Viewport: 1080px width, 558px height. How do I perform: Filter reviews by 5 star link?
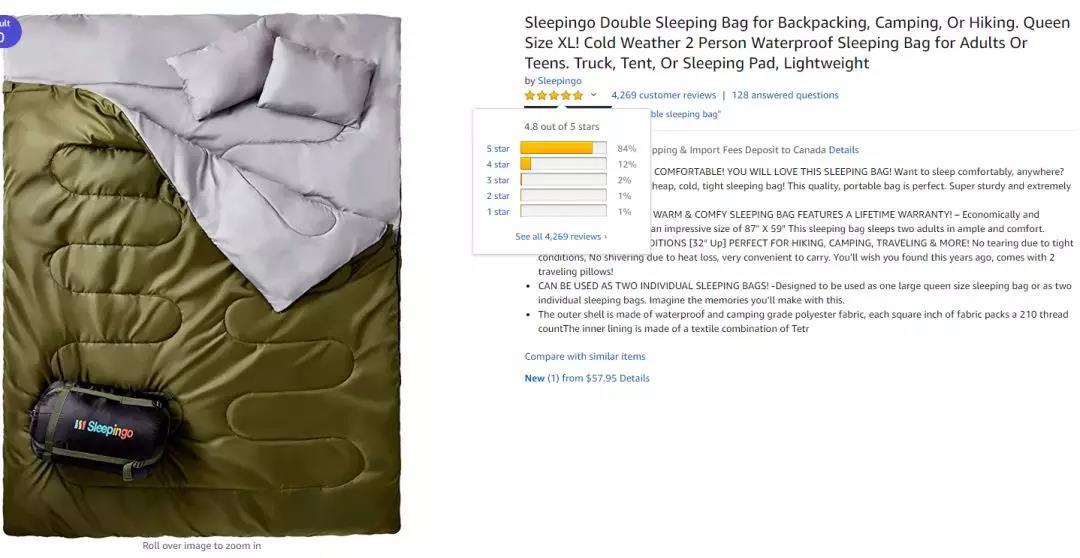(498, 149)
